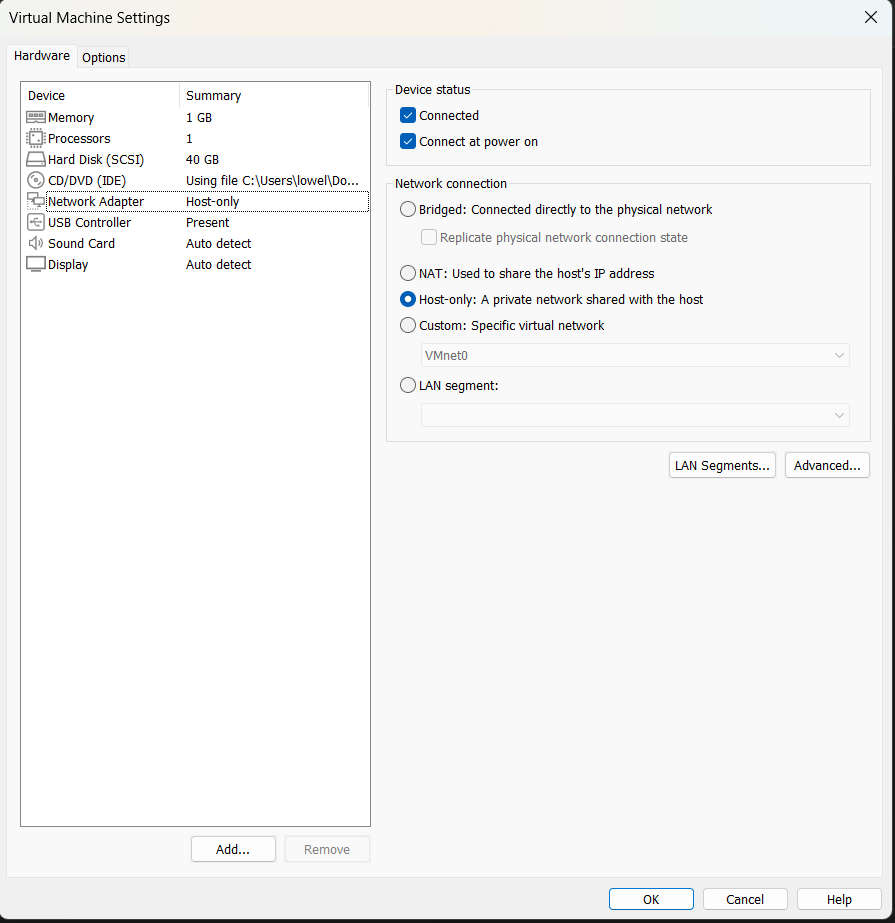Image resolution: width=895 pixels, height=923 pixels.
Task: Select the CD/DVD (IDE) row label
Action: pos(87,181)
